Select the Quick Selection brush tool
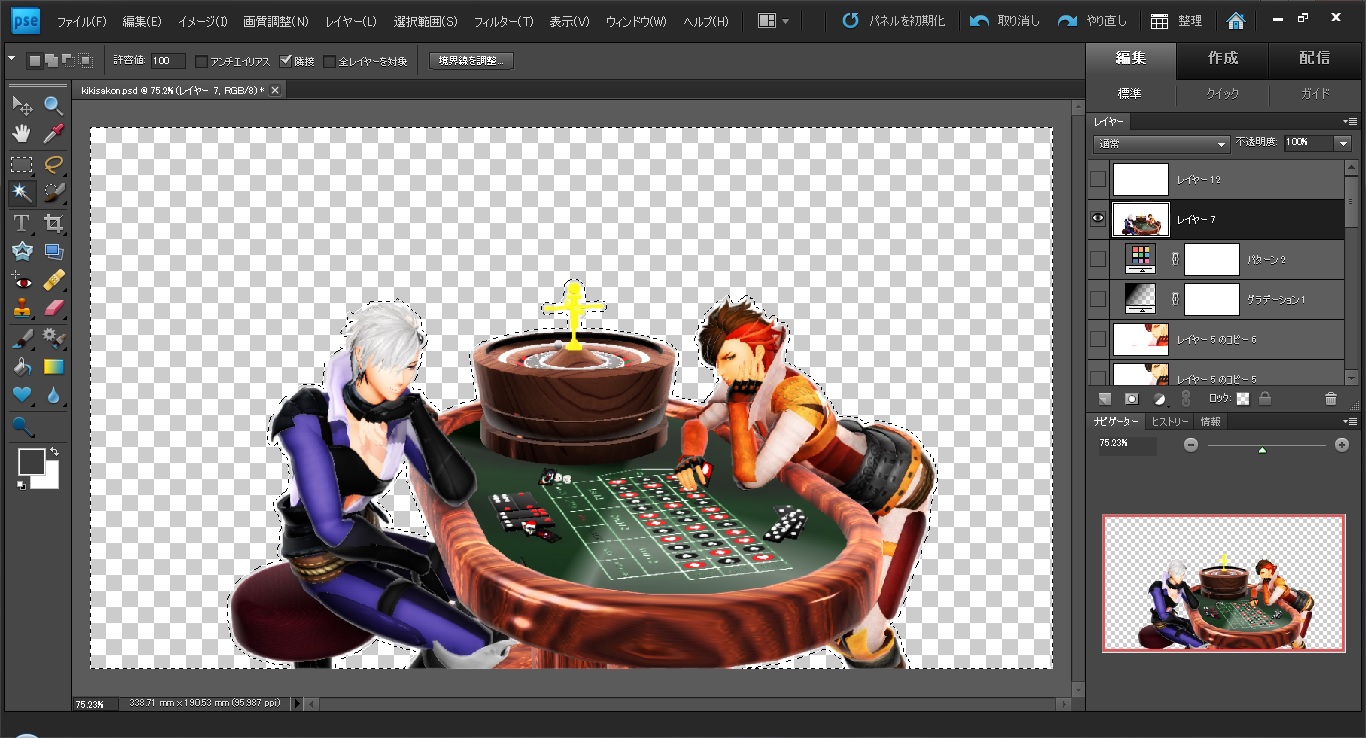The width and height of the screenshot is (1366, 738). 53,192
